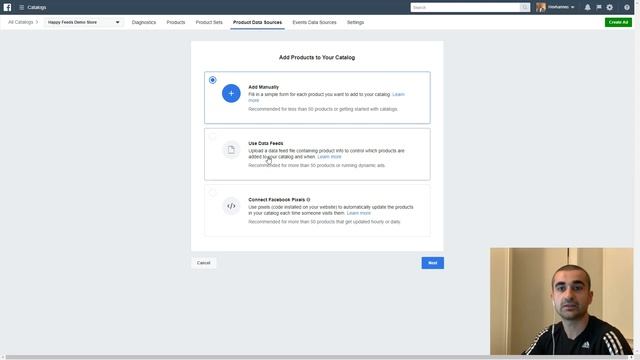Click the 'Add Manually' option title
Image resolution: width=640 pixels, height=360 pixels.
pyautogui.click(x=263, y=87)
